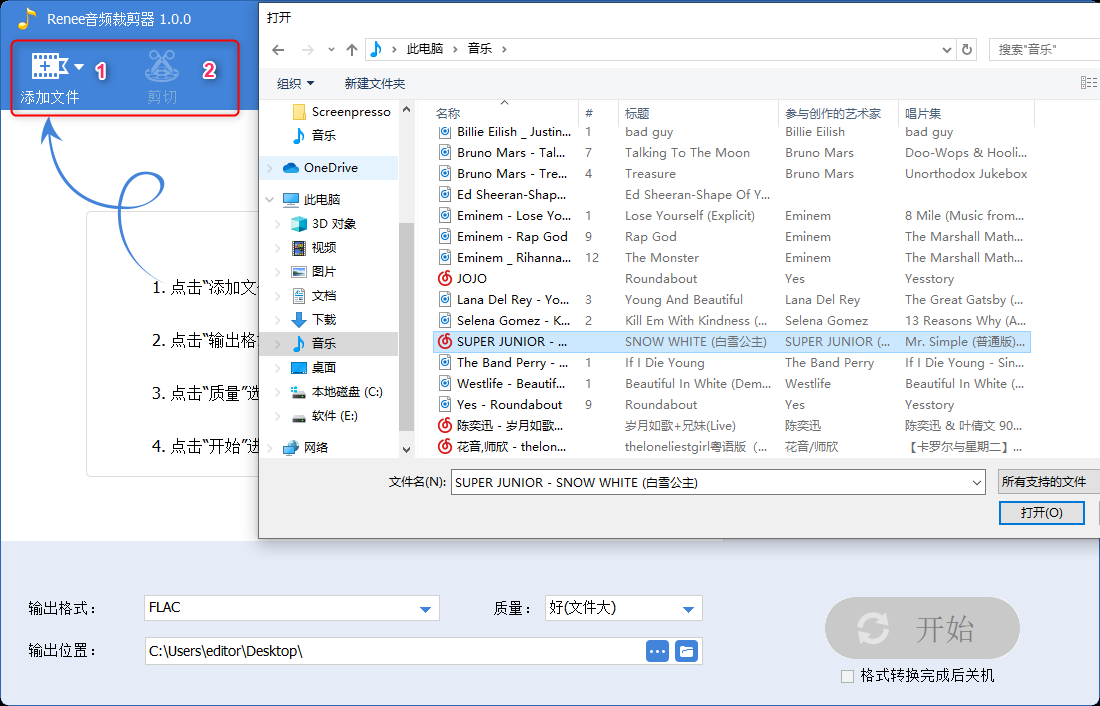The image size is (1100, 706).
Task: Select Screenpresso folder in navigation tree
Action: [342, 112]
